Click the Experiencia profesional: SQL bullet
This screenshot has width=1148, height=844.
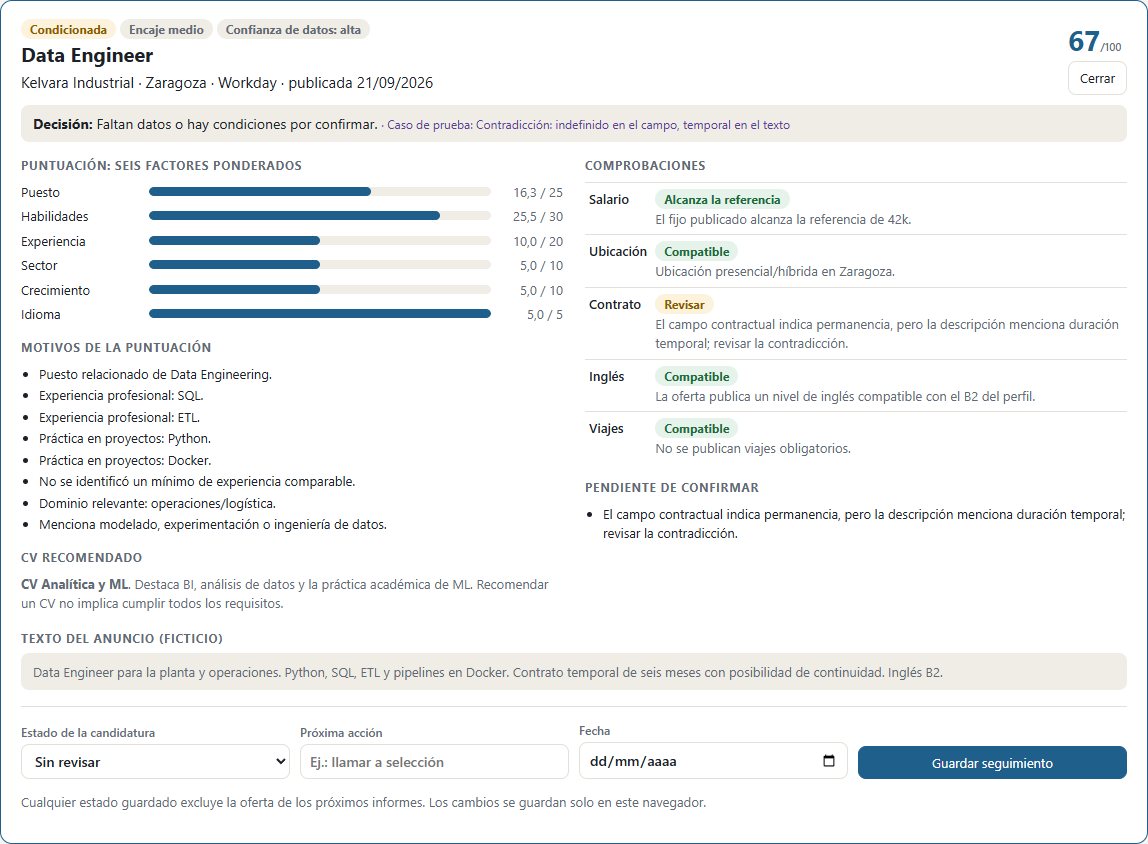click(121, 396)
